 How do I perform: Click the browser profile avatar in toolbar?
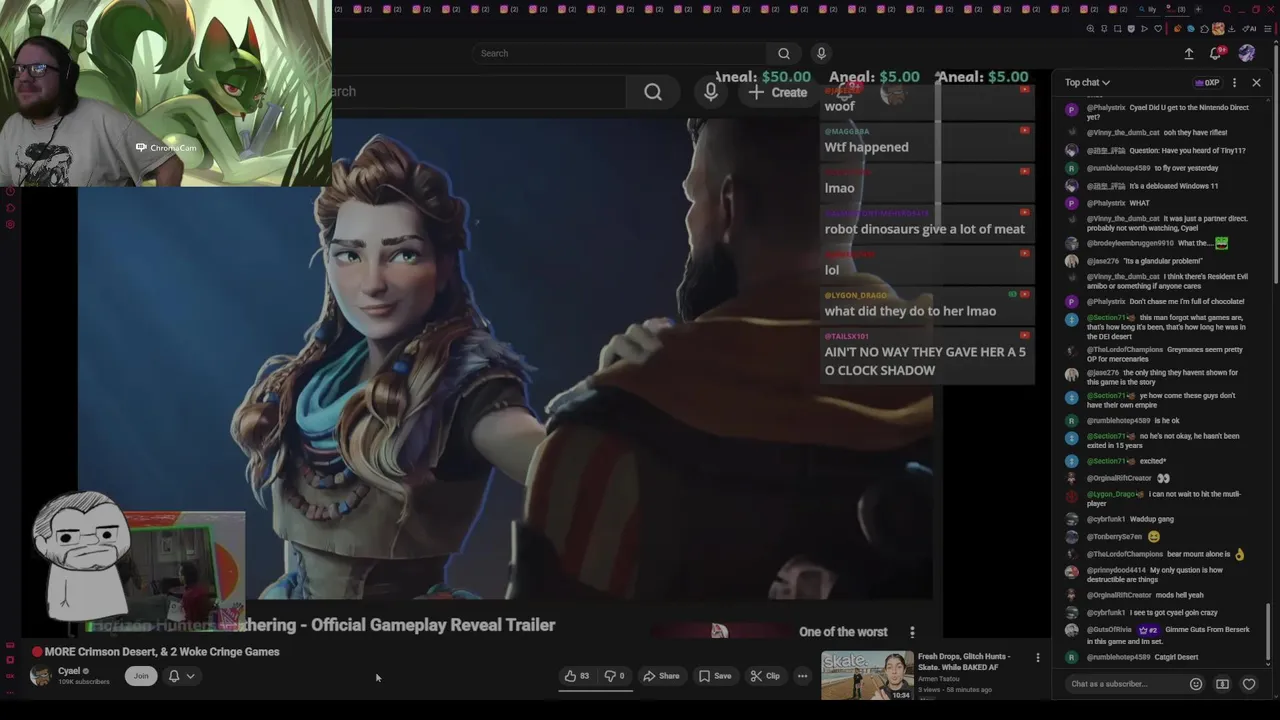pos(1218,29)
